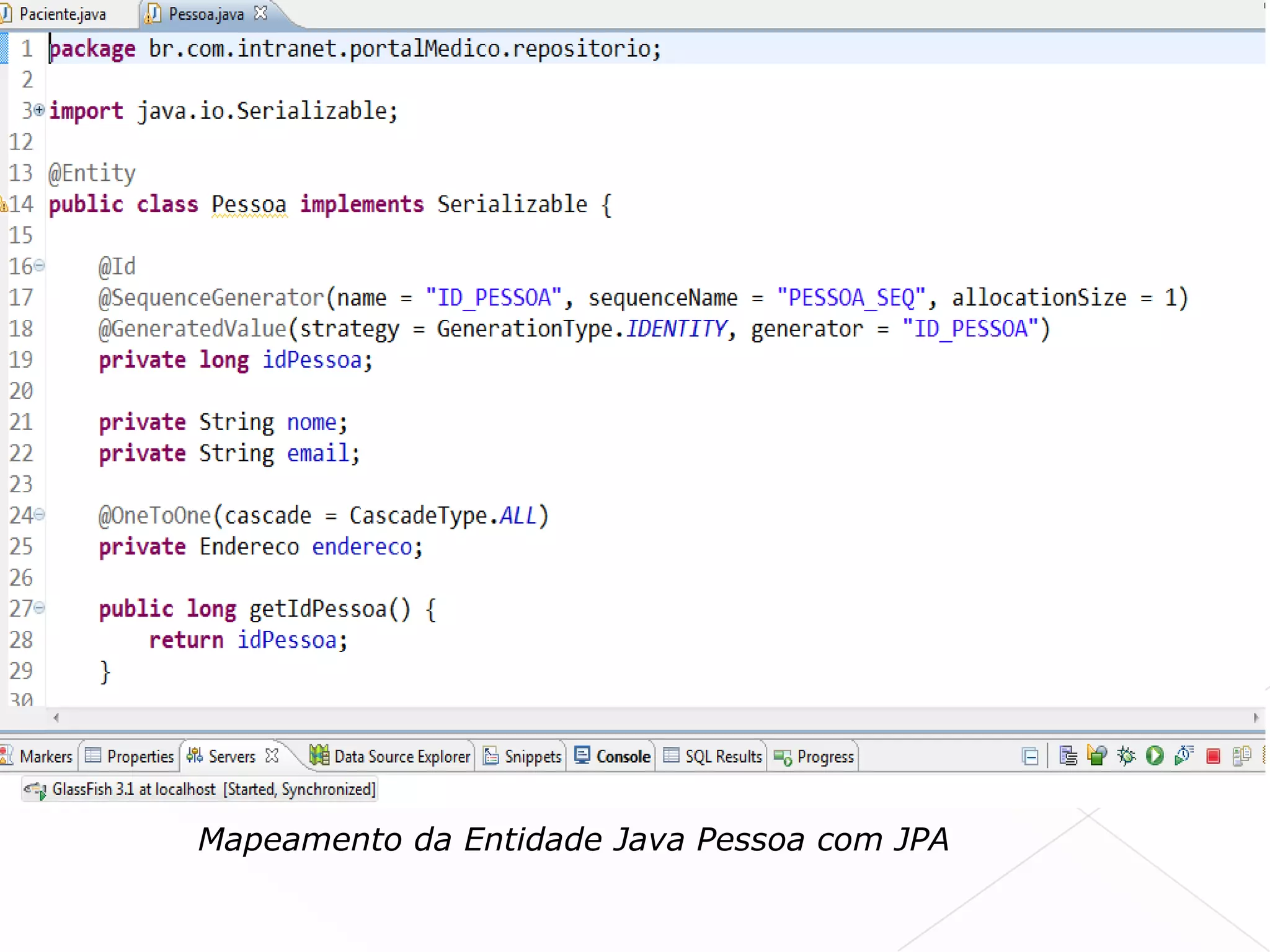
Task: Select GlassFish 3.1 at localhost server entry
Action: click(x=200, y=790)
